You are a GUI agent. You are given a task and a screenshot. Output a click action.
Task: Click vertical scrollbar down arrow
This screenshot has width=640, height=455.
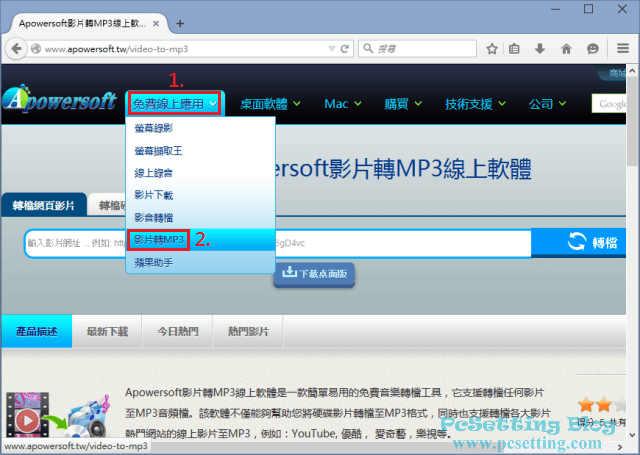pos(632,435)
